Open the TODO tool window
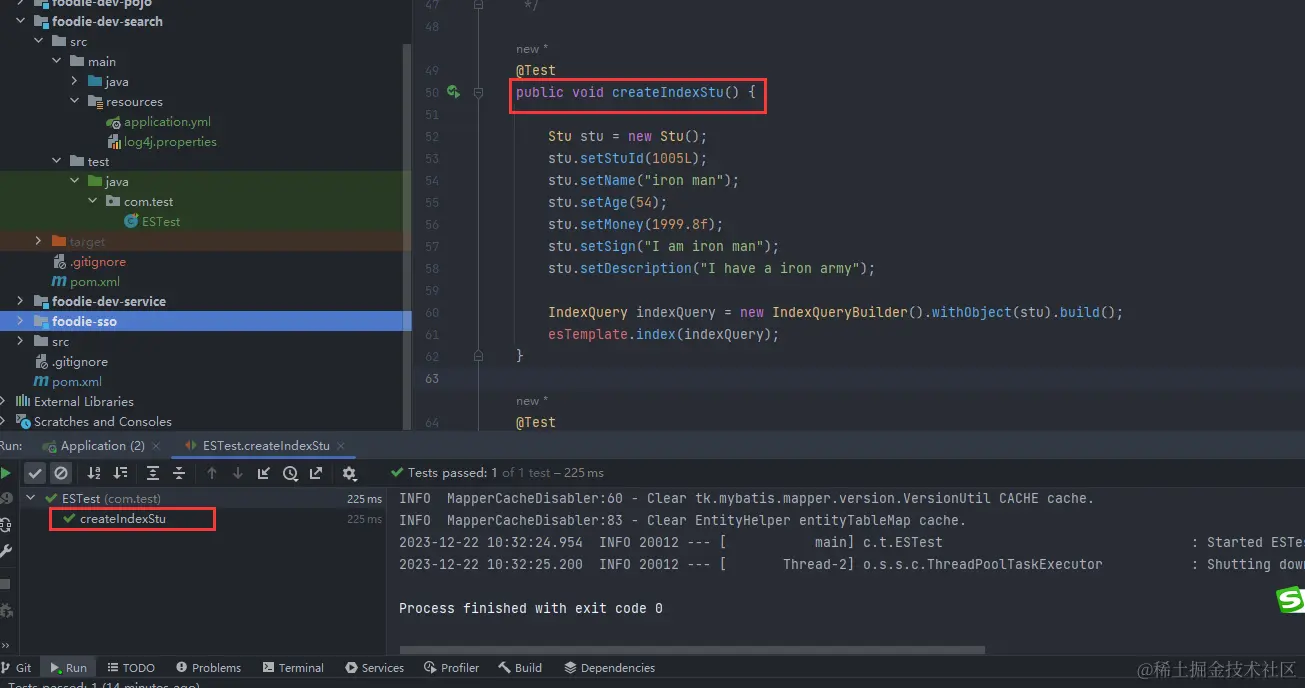The height and width of the screenshot is (688, 1305). pos(130,667)
